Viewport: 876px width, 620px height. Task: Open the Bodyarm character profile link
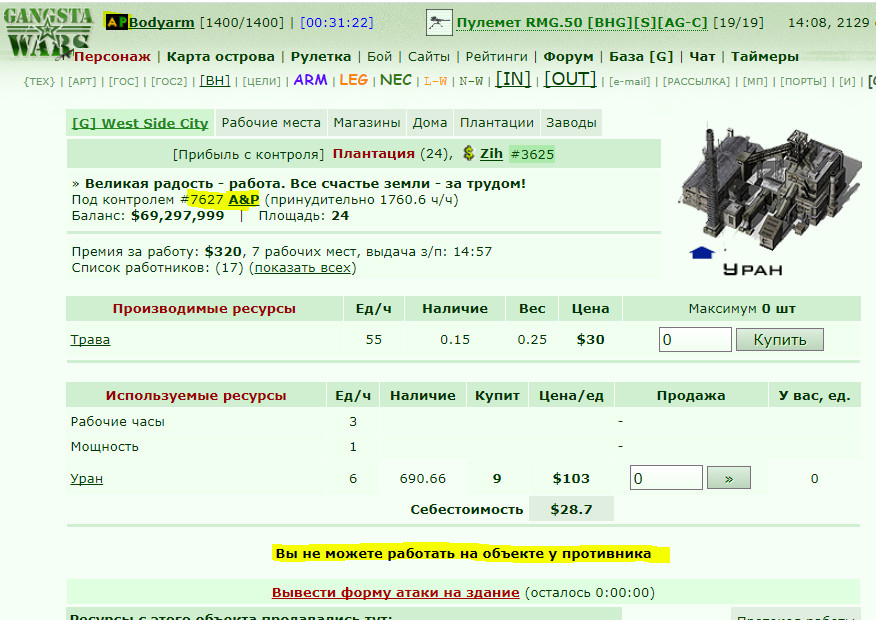coord(161,22)
